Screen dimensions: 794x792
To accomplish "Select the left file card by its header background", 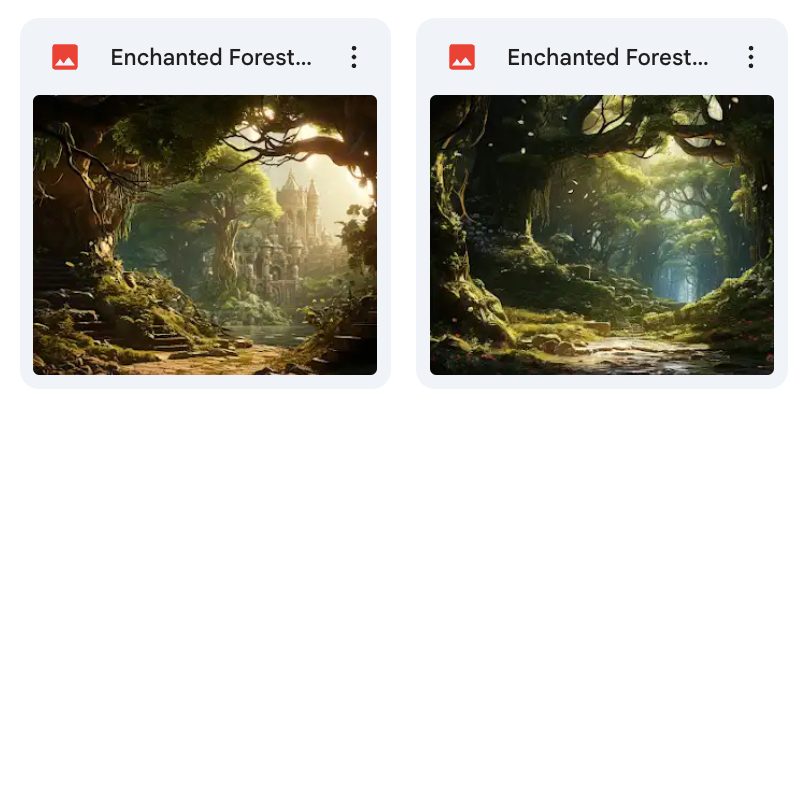I will click(205, 57).
